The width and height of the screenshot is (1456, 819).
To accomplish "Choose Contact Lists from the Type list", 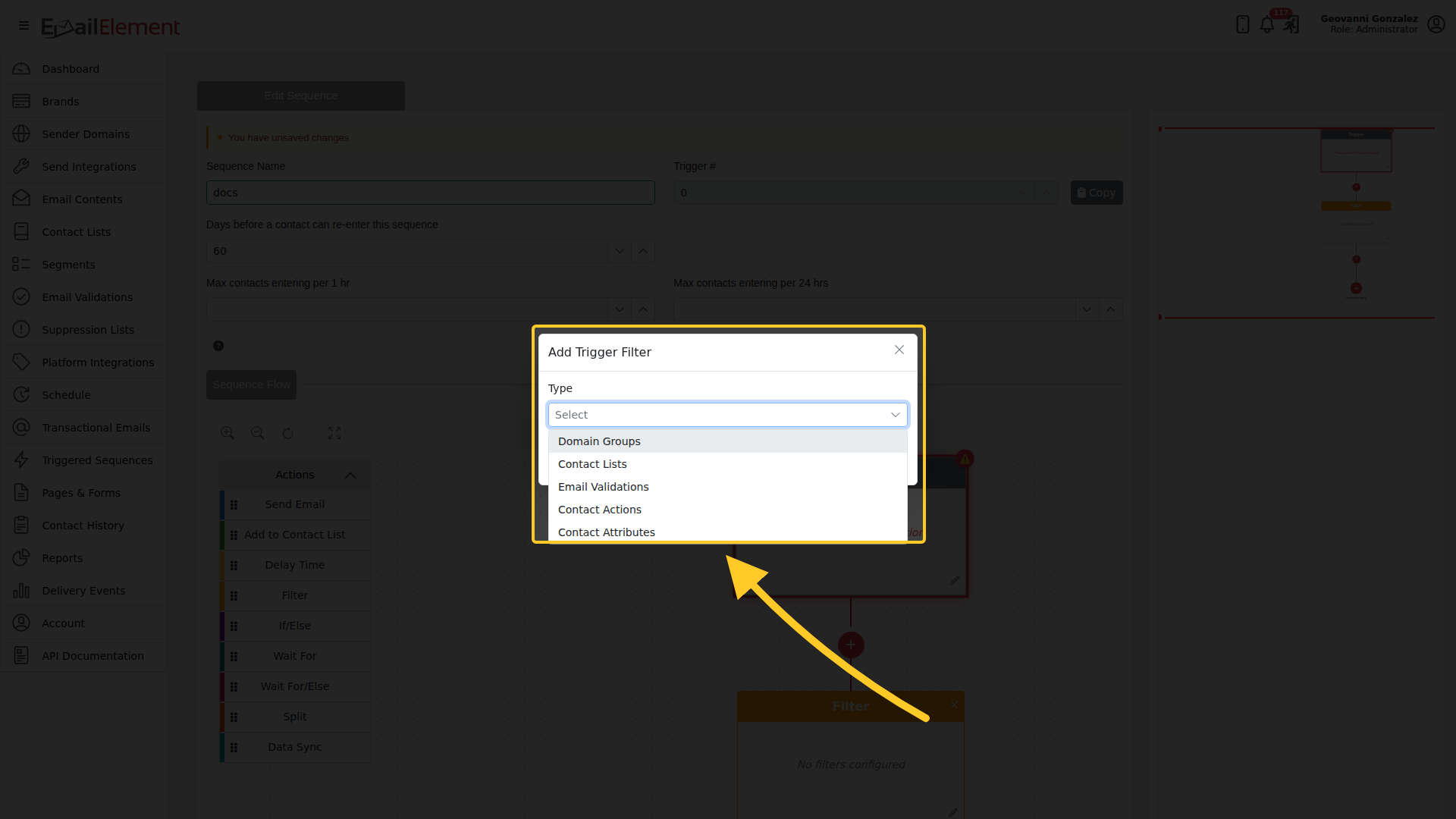I will [x=728, y=464].
